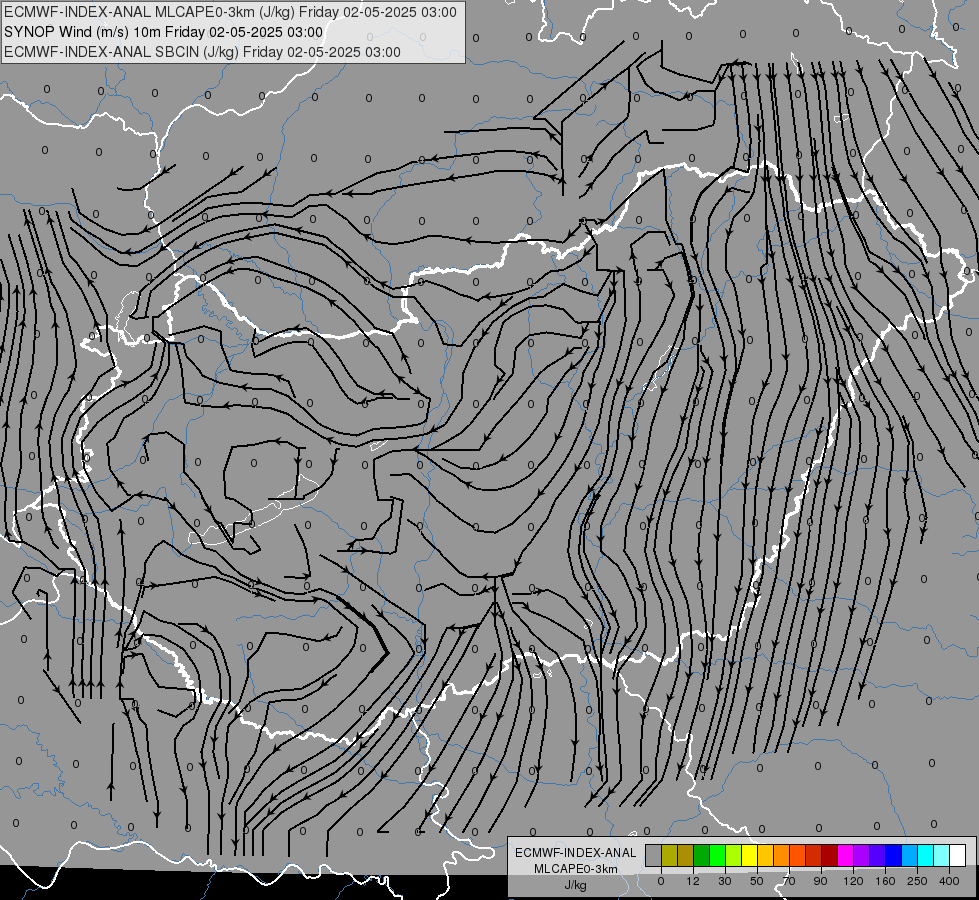Click the dark green legend swatch
The height and width of the screenshot is (900, 979).
click(701, 855)
